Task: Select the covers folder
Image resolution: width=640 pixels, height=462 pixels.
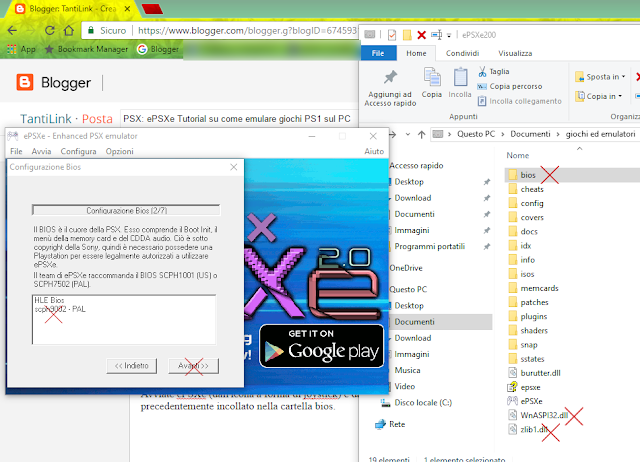Action: coord(526,218)
